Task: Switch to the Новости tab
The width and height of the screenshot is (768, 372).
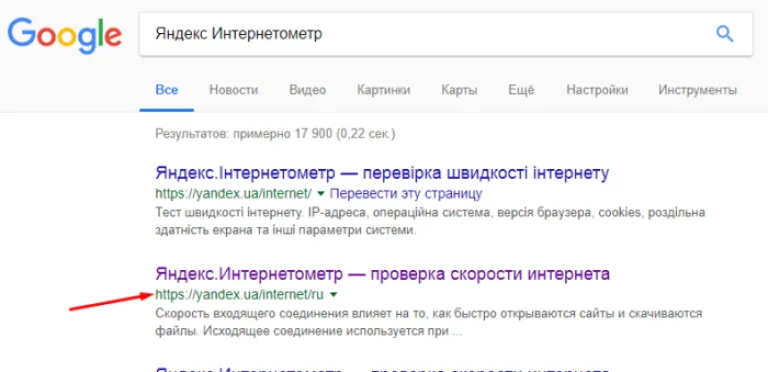Action: [x=234, y=90]
